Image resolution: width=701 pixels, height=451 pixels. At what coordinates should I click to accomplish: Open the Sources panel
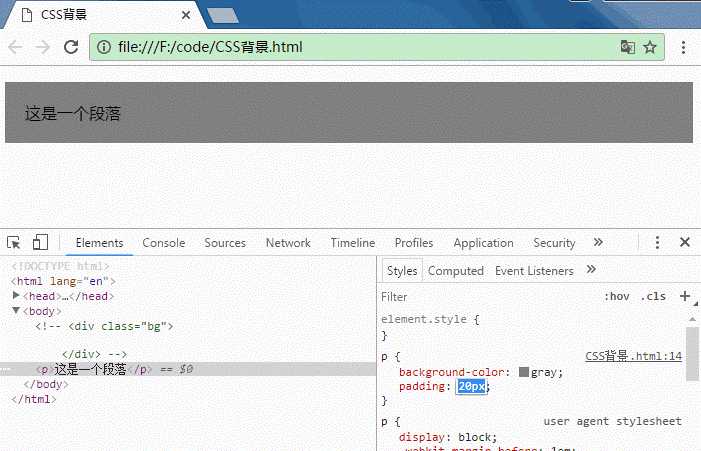(x=225, y=243)
